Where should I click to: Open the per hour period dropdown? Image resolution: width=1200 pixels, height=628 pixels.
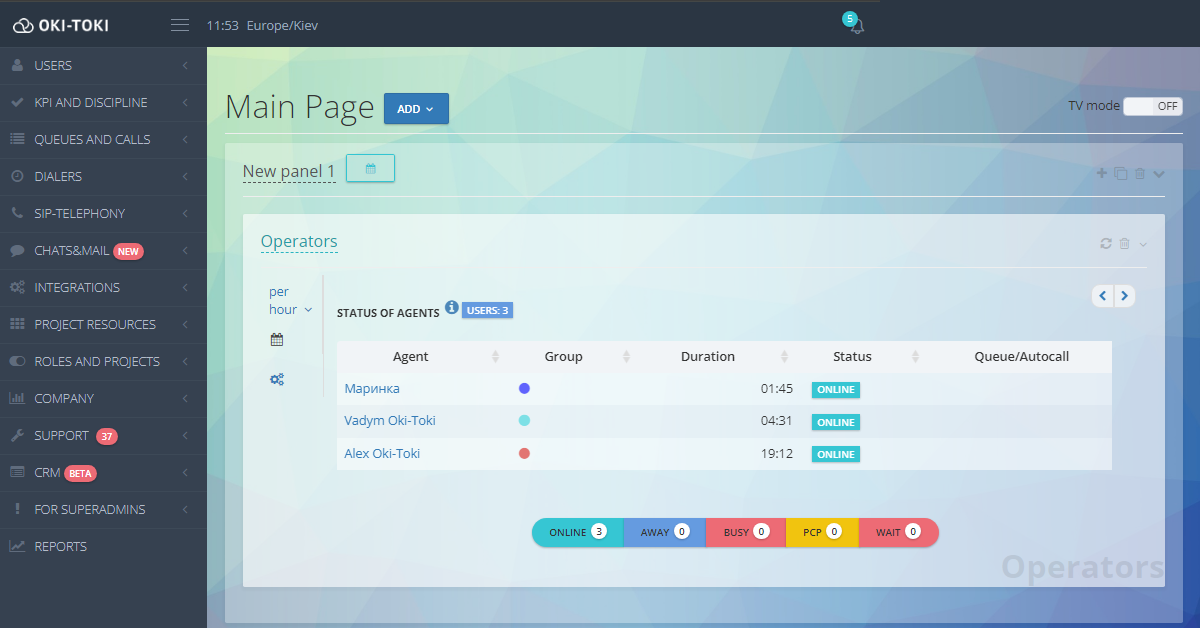(290, 301)
